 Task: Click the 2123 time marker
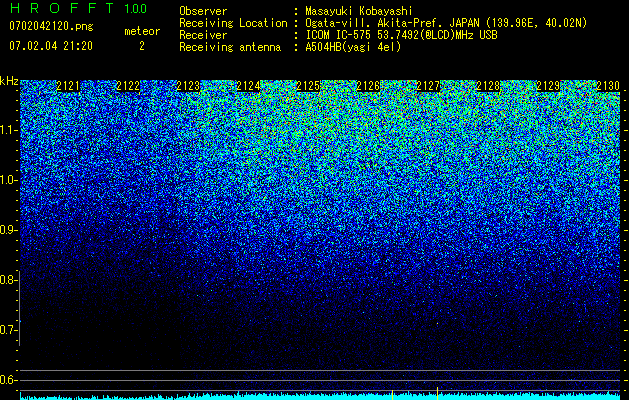pos(188,86)
